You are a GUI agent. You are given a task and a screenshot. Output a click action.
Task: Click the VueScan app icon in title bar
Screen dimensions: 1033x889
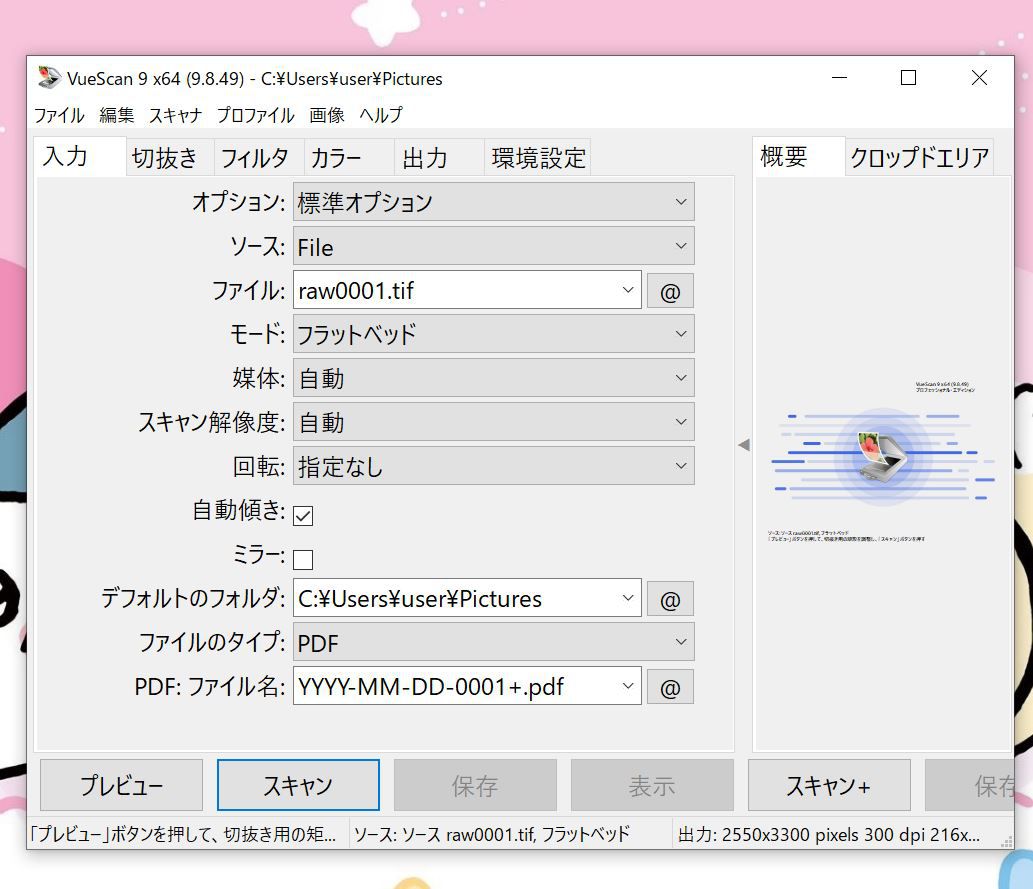(x=48, y=78)
